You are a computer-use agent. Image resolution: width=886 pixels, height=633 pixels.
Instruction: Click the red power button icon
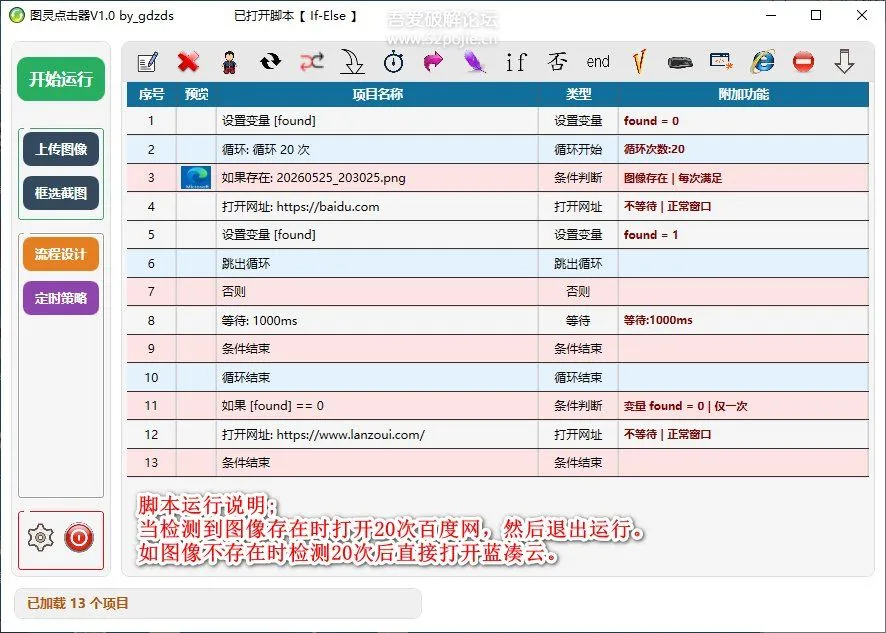[x=79, y=537]
